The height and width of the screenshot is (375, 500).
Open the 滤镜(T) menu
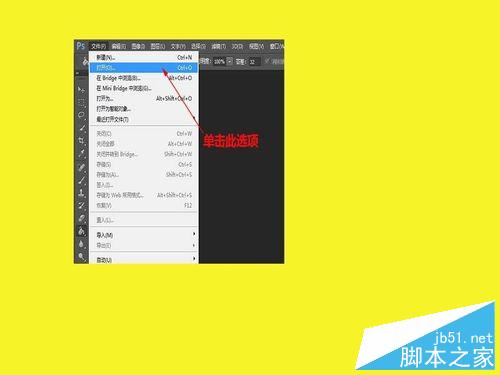pos(219,46)
